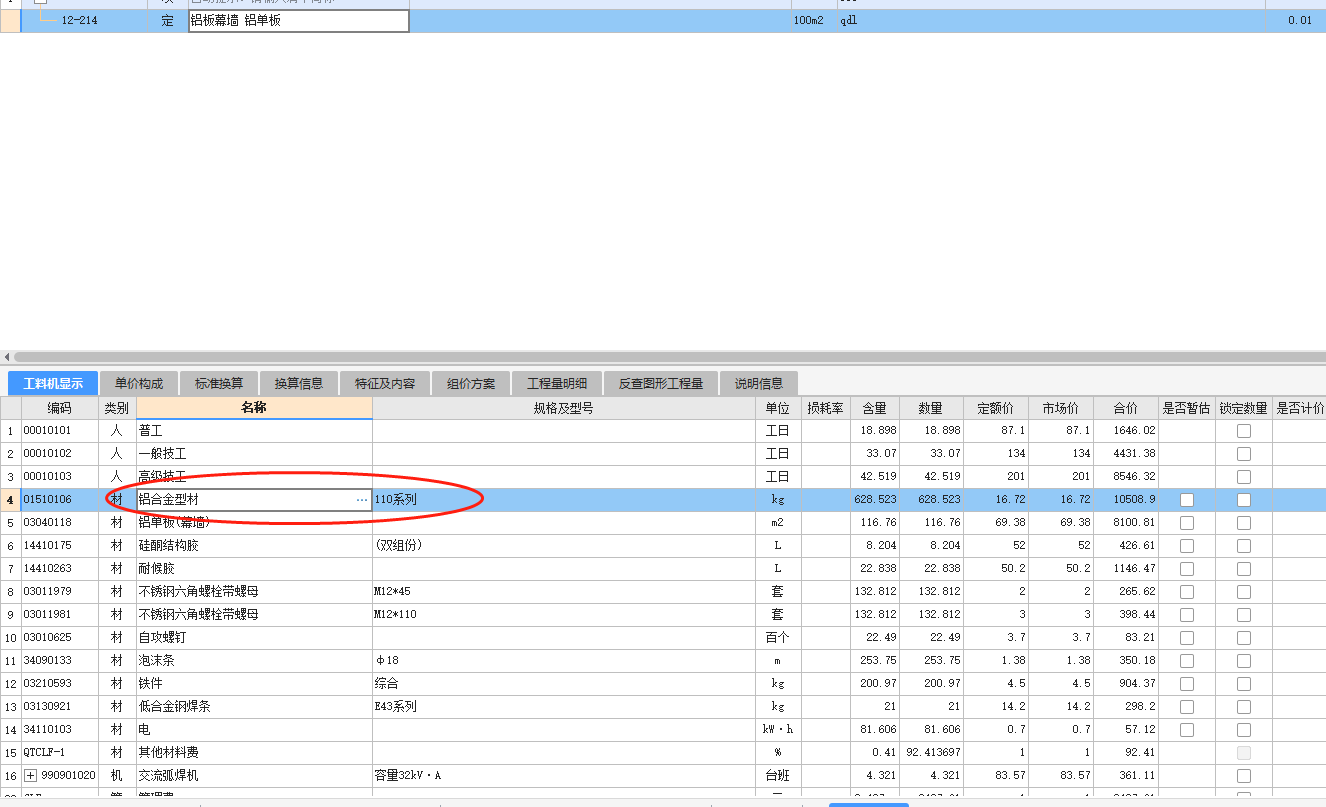Edit the 铝板幕墙 铝单板 name field

point(299,21)
